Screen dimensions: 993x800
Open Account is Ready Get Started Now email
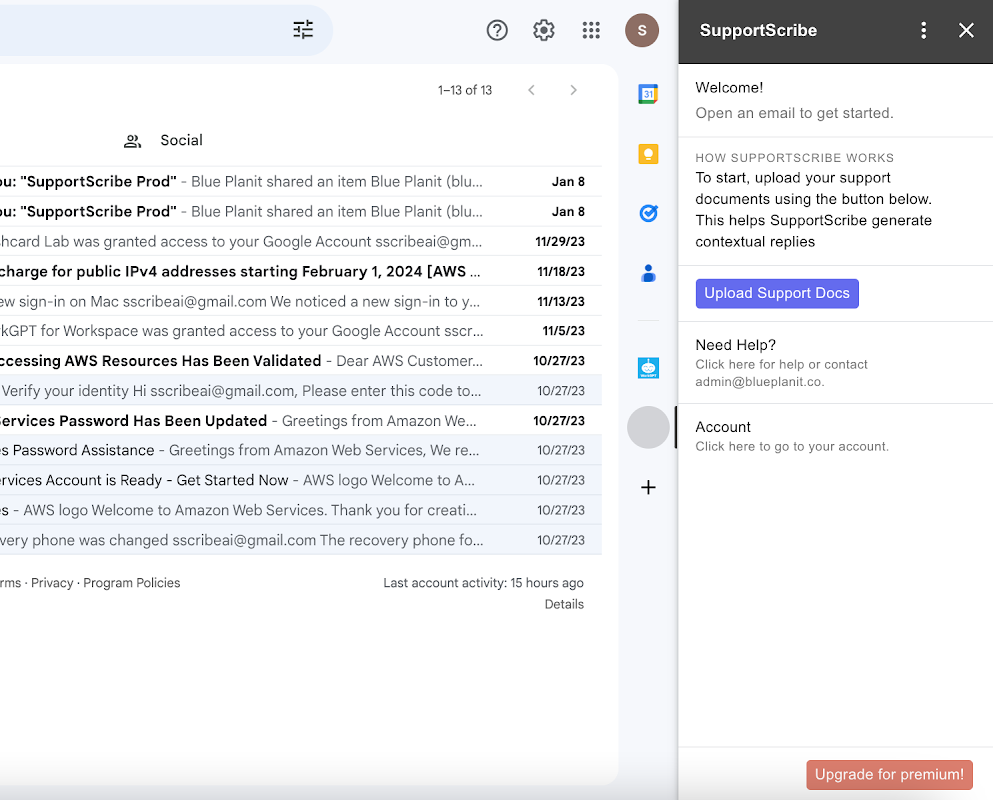tap(301, 480)
